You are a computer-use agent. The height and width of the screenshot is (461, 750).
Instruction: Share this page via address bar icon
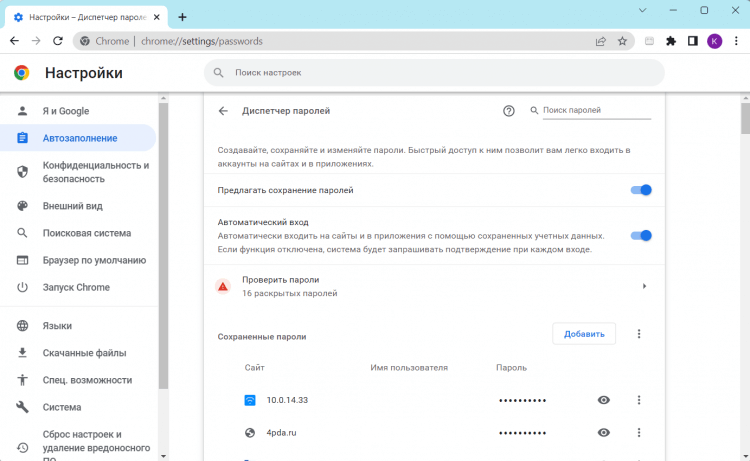(601, 41)
